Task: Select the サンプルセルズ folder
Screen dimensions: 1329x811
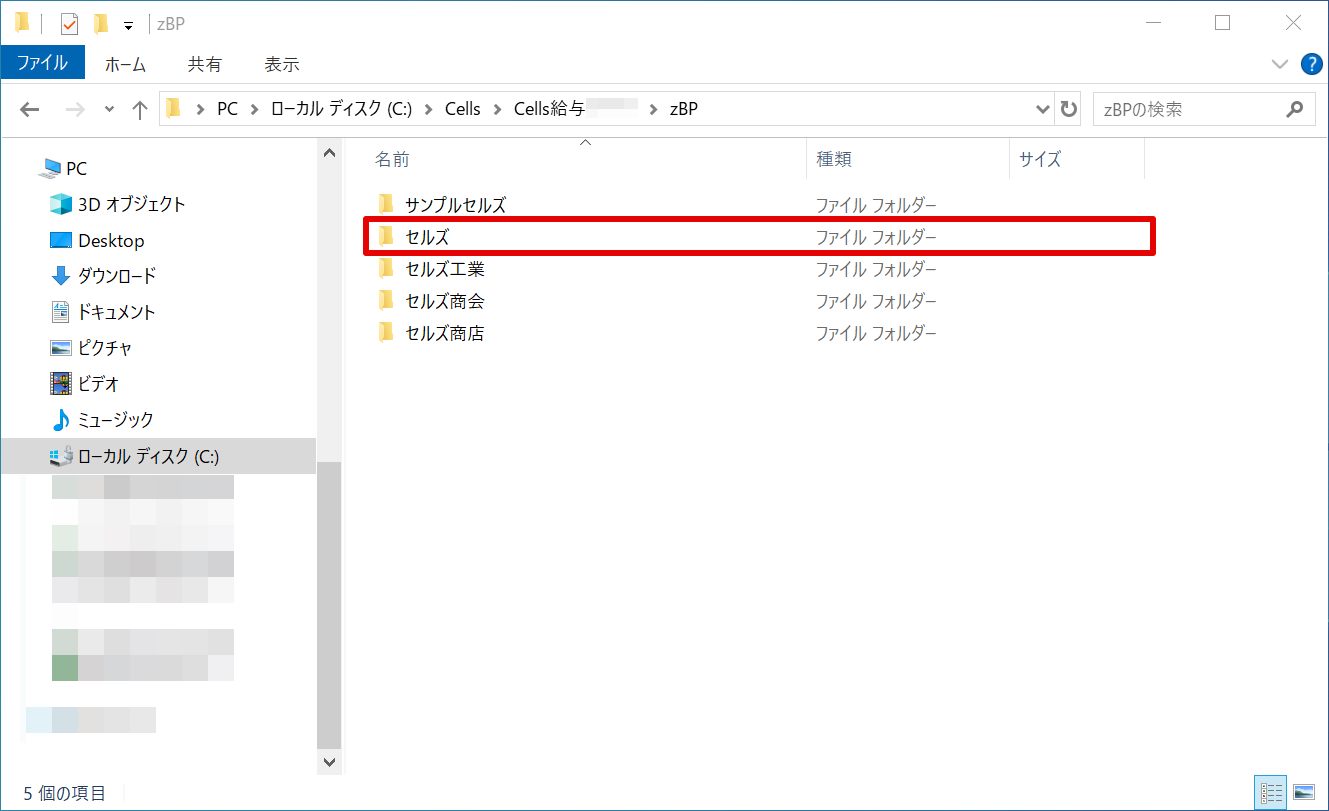Action: click(455, 205)
